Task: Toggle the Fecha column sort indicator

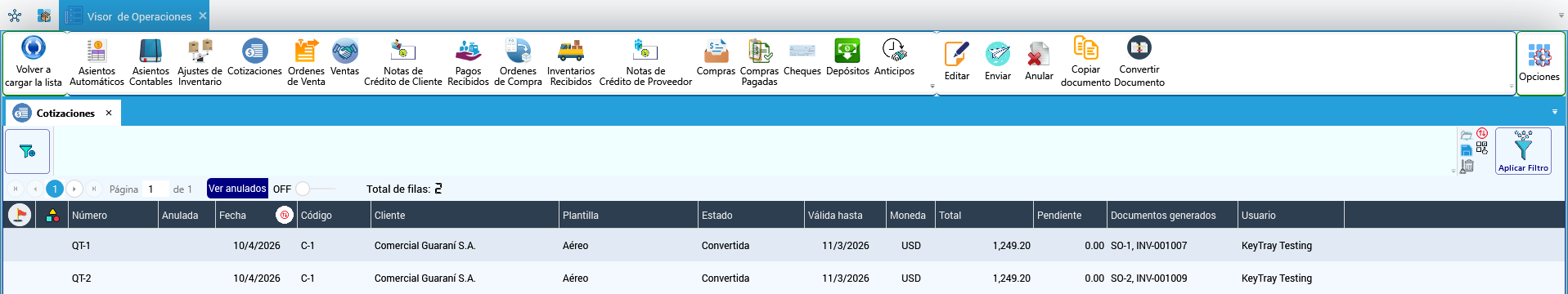Action: click(284, 215)
